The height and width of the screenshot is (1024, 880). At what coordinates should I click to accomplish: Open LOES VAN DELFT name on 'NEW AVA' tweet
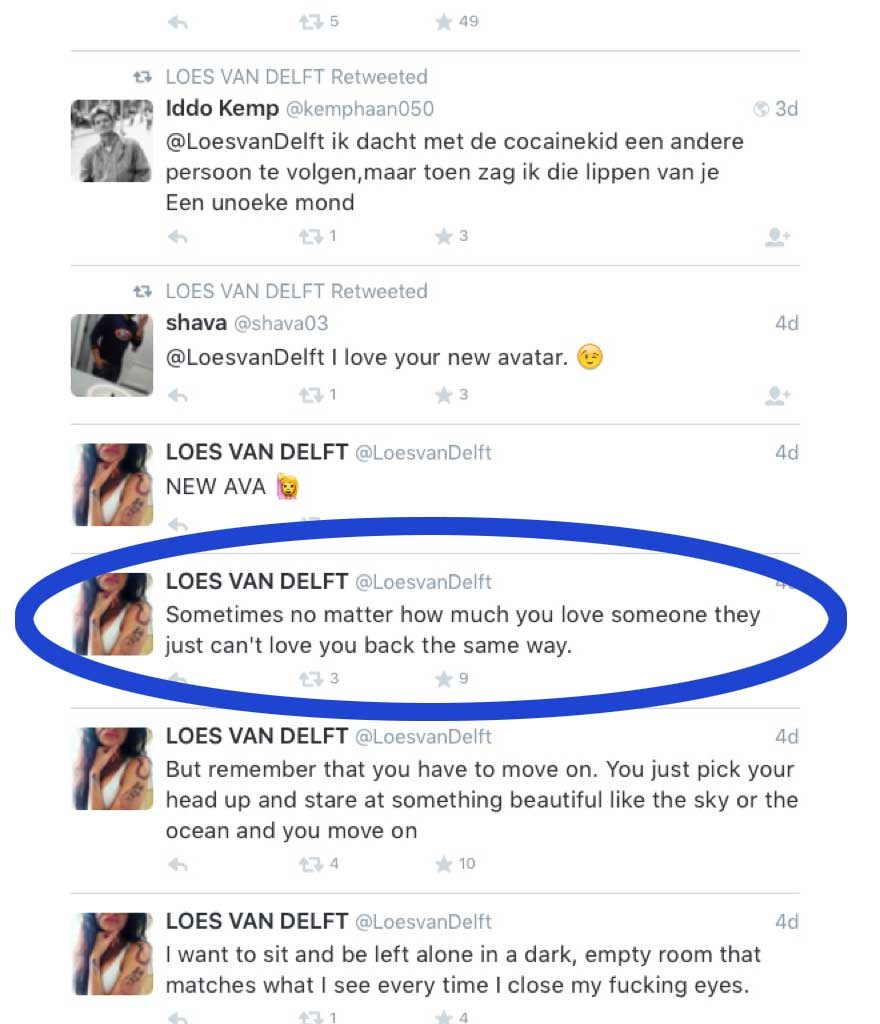point(257,452)
